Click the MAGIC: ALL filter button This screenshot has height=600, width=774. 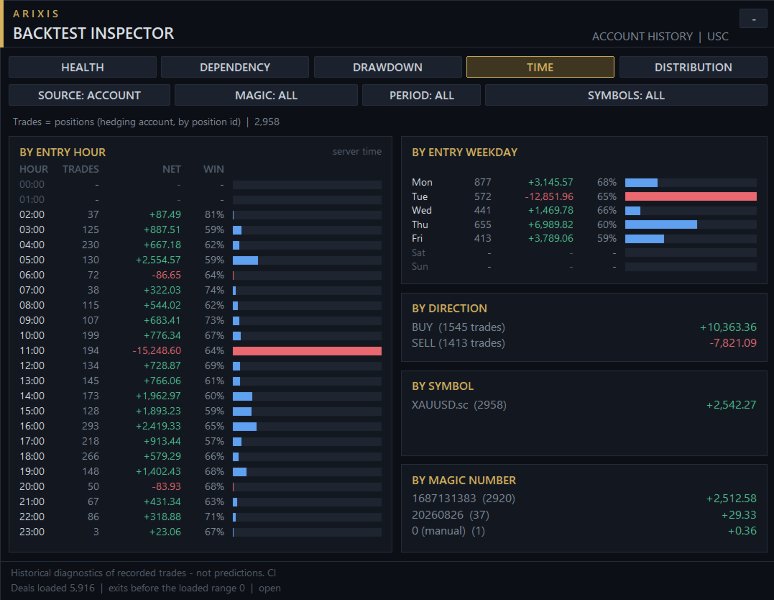pos(266,95)
